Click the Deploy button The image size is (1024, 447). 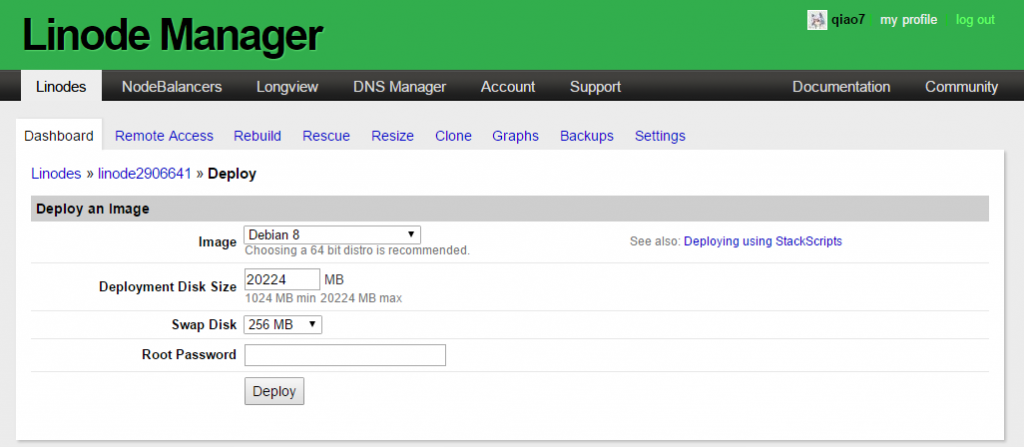coord(274,391)
